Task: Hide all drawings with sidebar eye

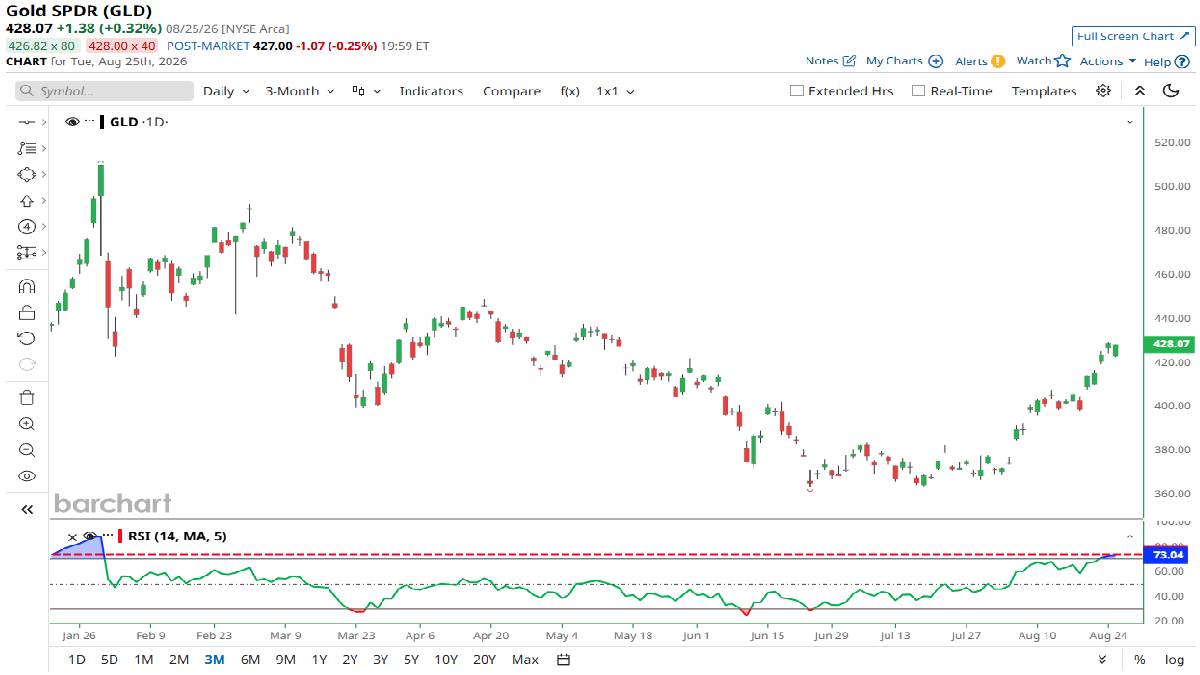Action: 27,476
